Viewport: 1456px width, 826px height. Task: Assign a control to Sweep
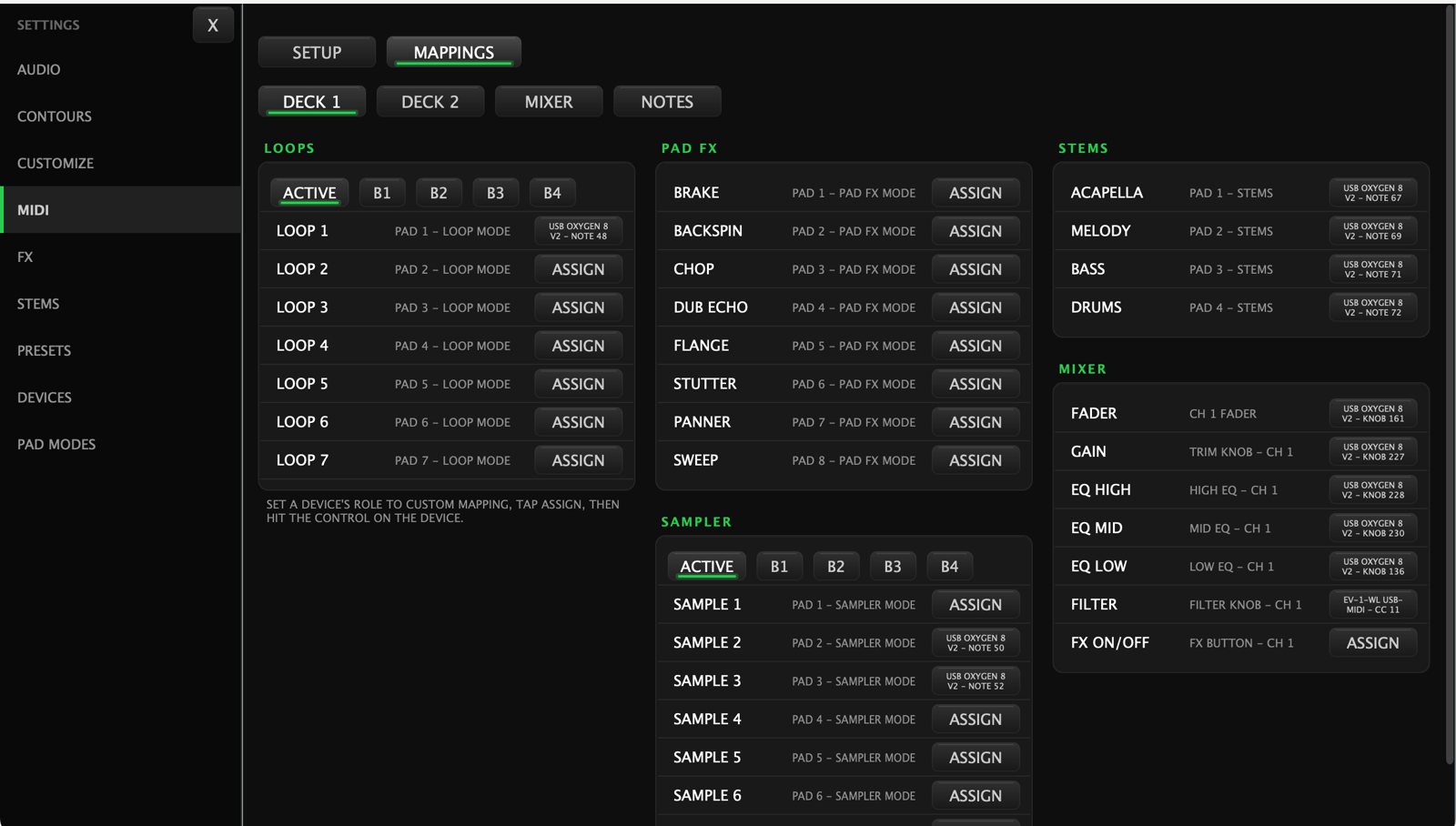click(x=976, y=460)
